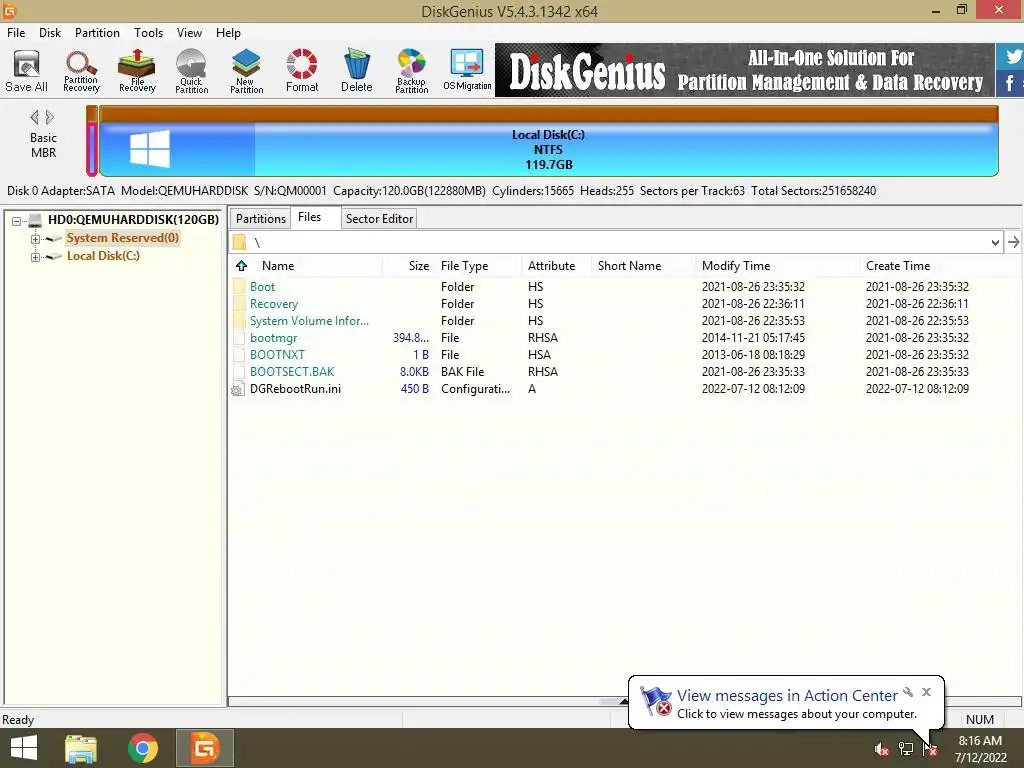Screen dimensions: 1024x768
Task: Click the up-one-level arrow in the file list
Action: click(x=242, y=266)
